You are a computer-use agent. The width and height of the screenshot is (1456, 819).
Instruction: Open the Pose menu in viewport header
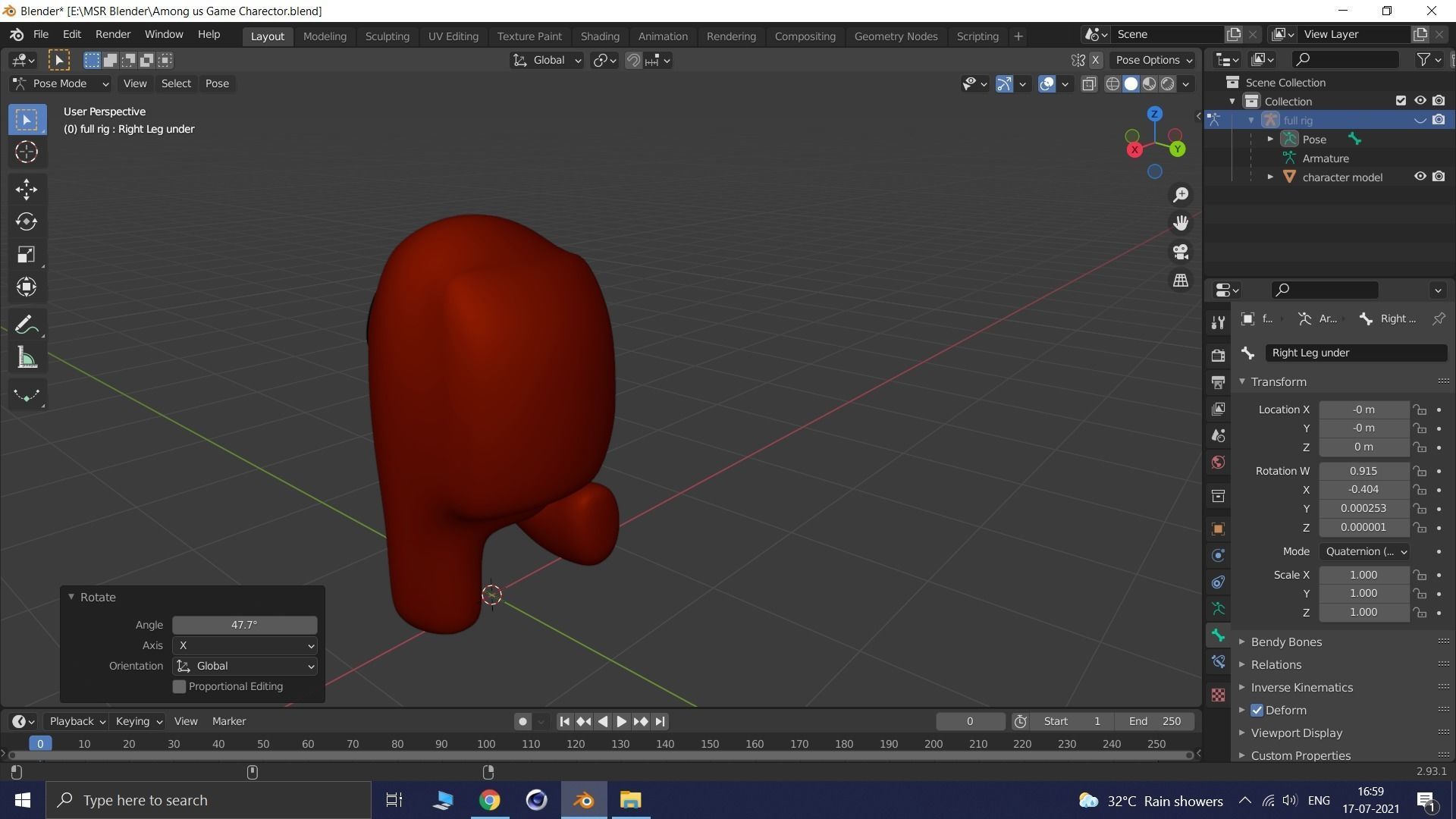217,83
